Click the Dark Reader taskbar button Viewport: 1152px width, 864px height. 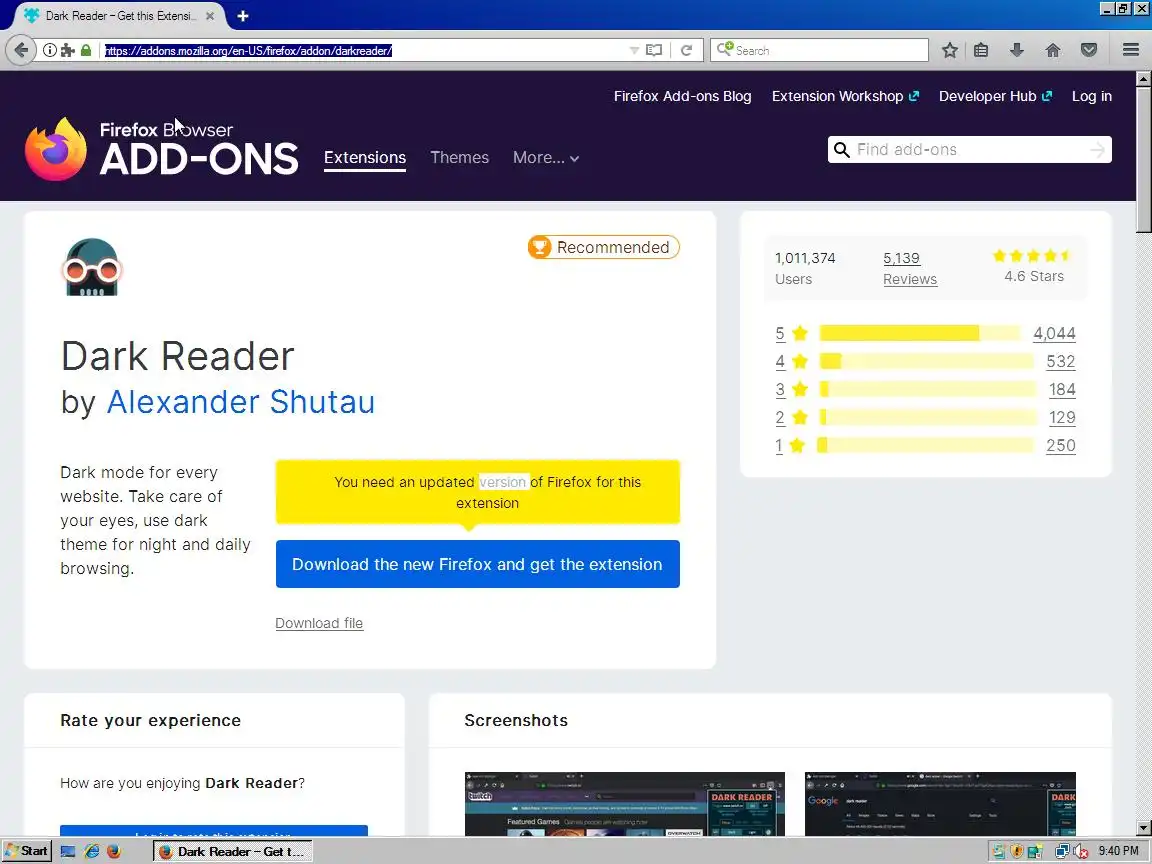point(232,852)
